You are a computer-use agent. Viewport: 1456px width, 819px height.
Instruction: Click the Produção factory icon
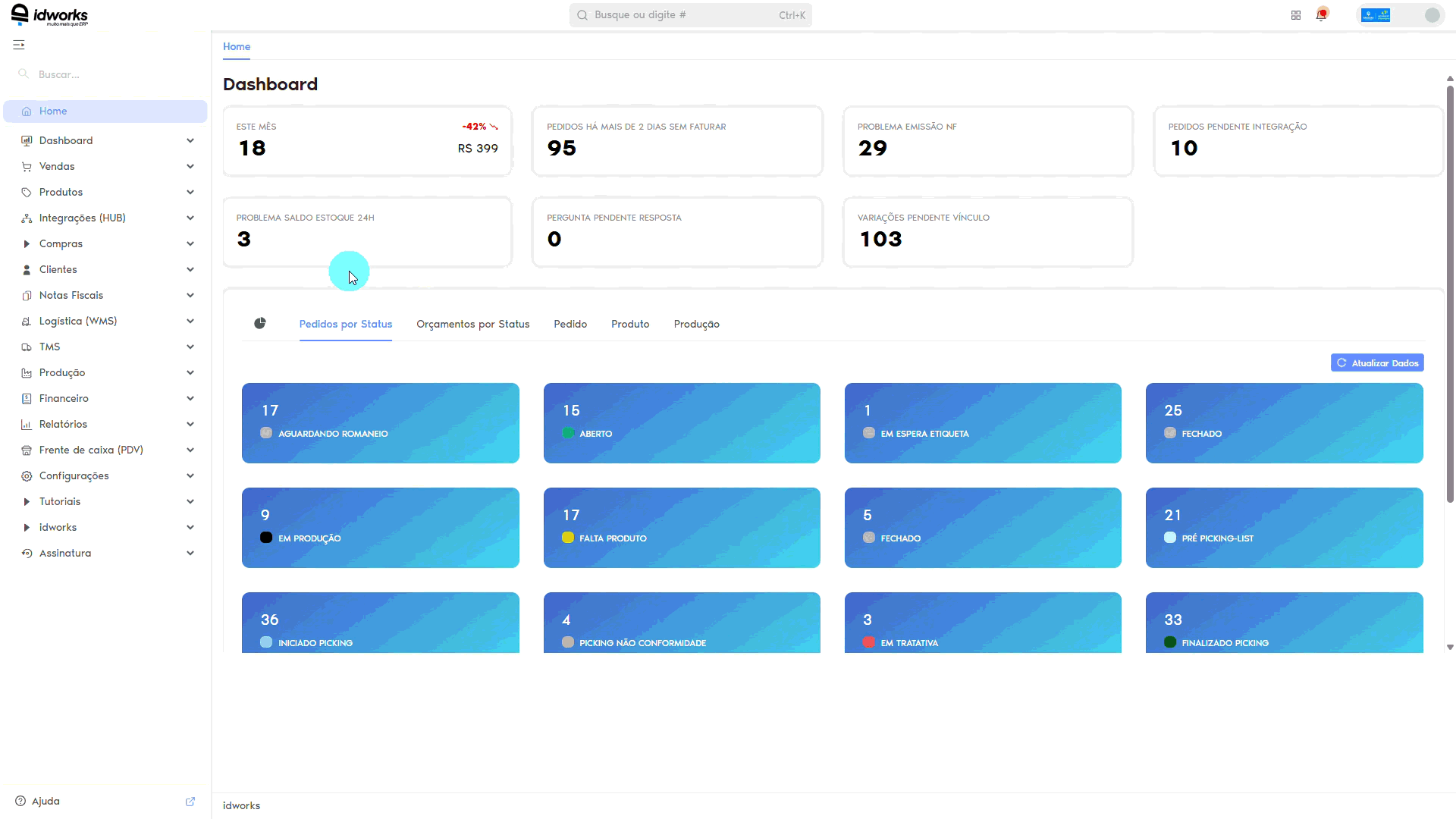tap(27, 372)
